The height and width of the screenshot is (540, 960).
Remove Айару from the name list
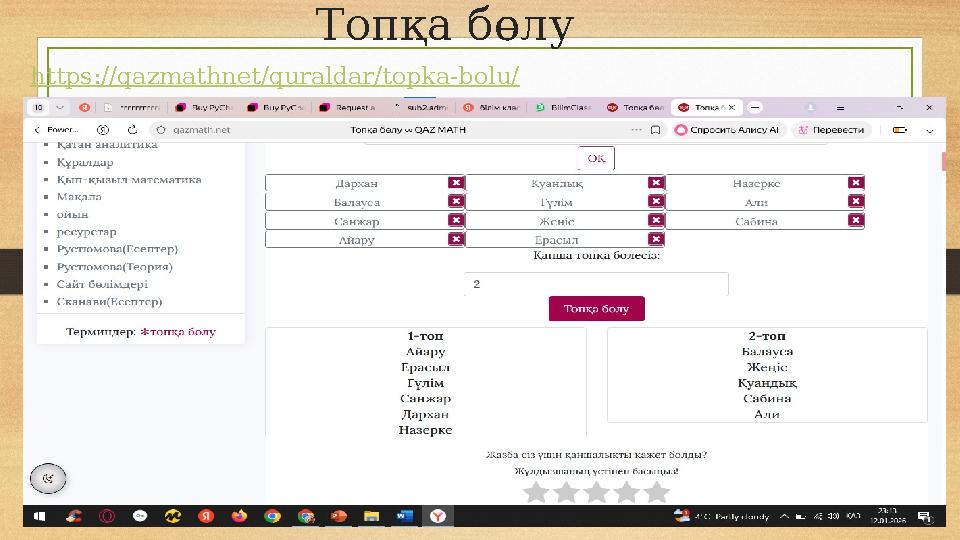[456, 239]
